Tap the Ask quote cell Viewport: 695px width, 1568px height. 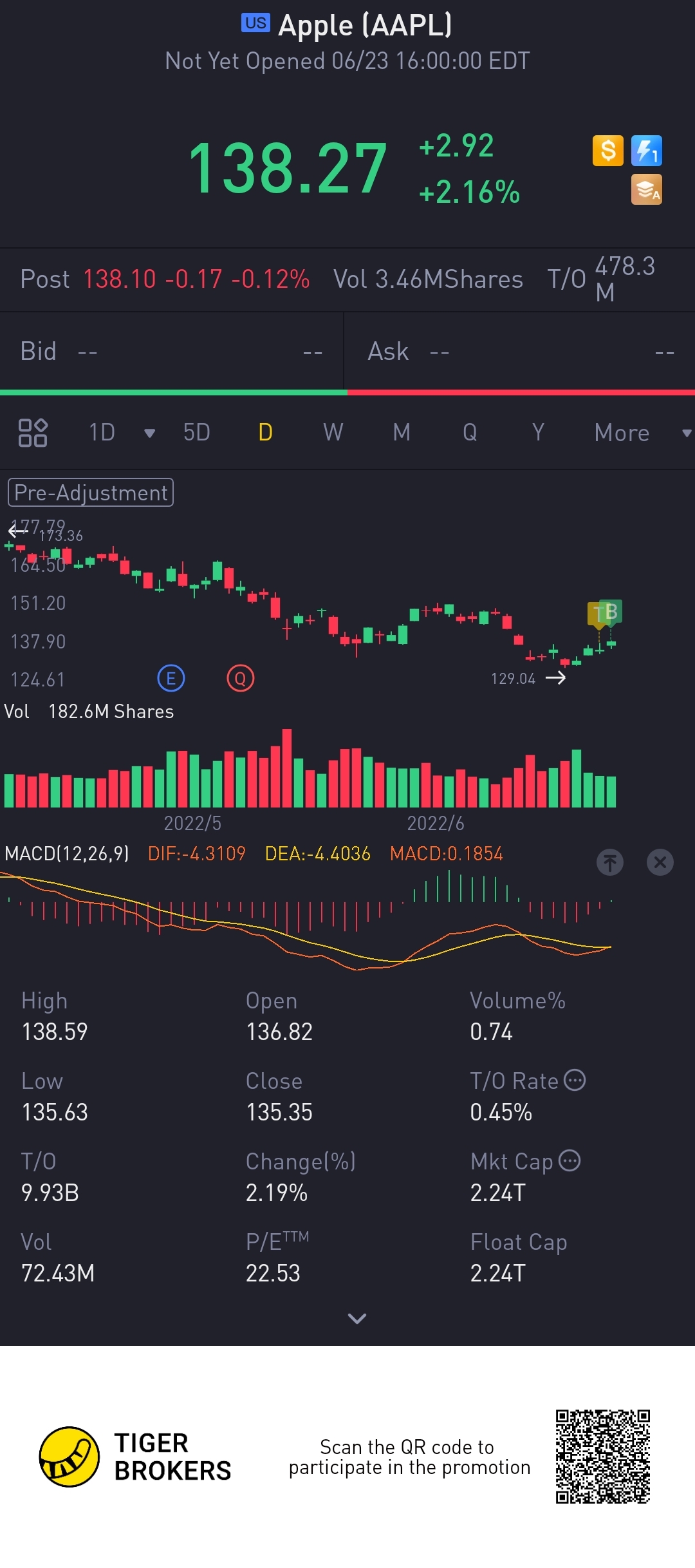click(520, 352)
